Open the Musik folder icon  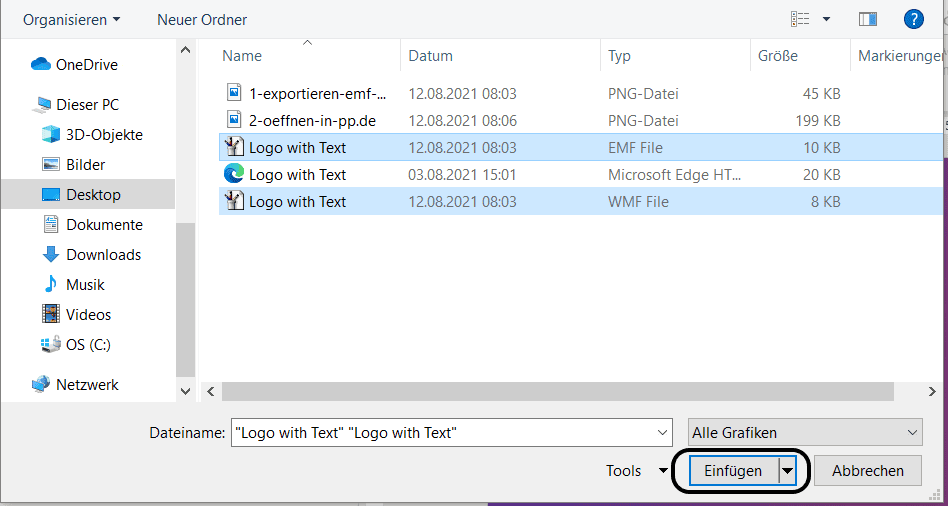pyautogui.click(x=51, y=285)
